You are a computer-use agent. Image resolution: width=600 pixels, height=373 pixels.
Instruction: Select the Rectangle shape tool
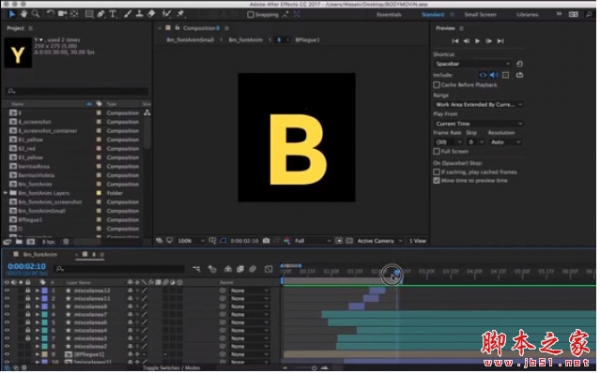(89, 14)
